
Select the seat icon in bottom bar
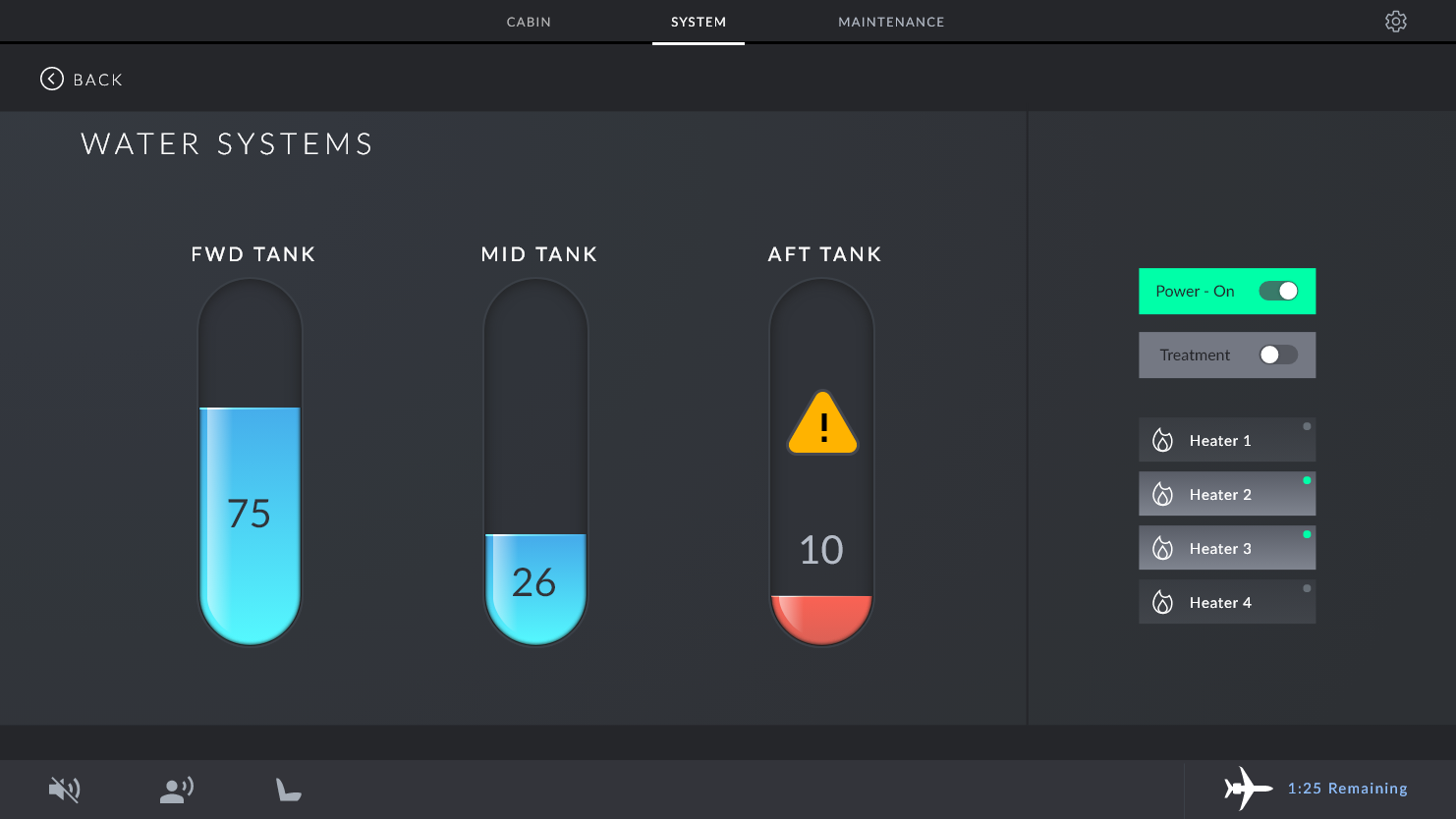click(288, 789)
